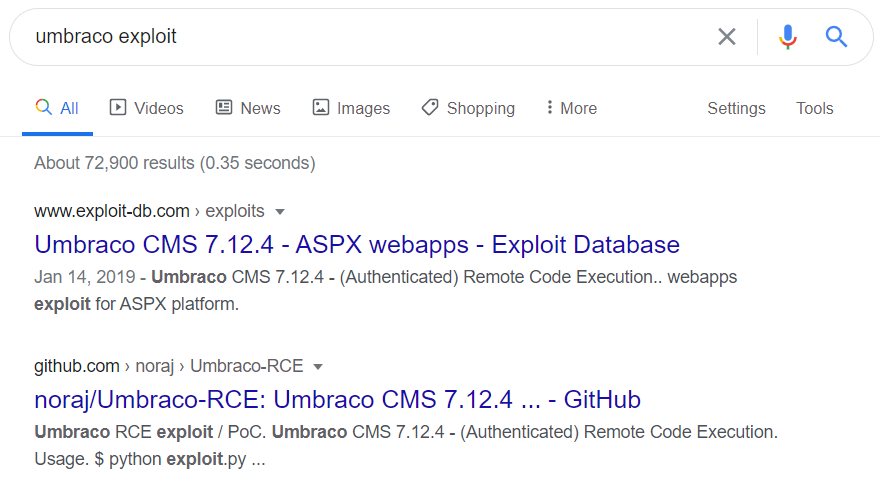Clear the search query with the X icon
Screen dimensions: 880x487
tap(727, 37)
